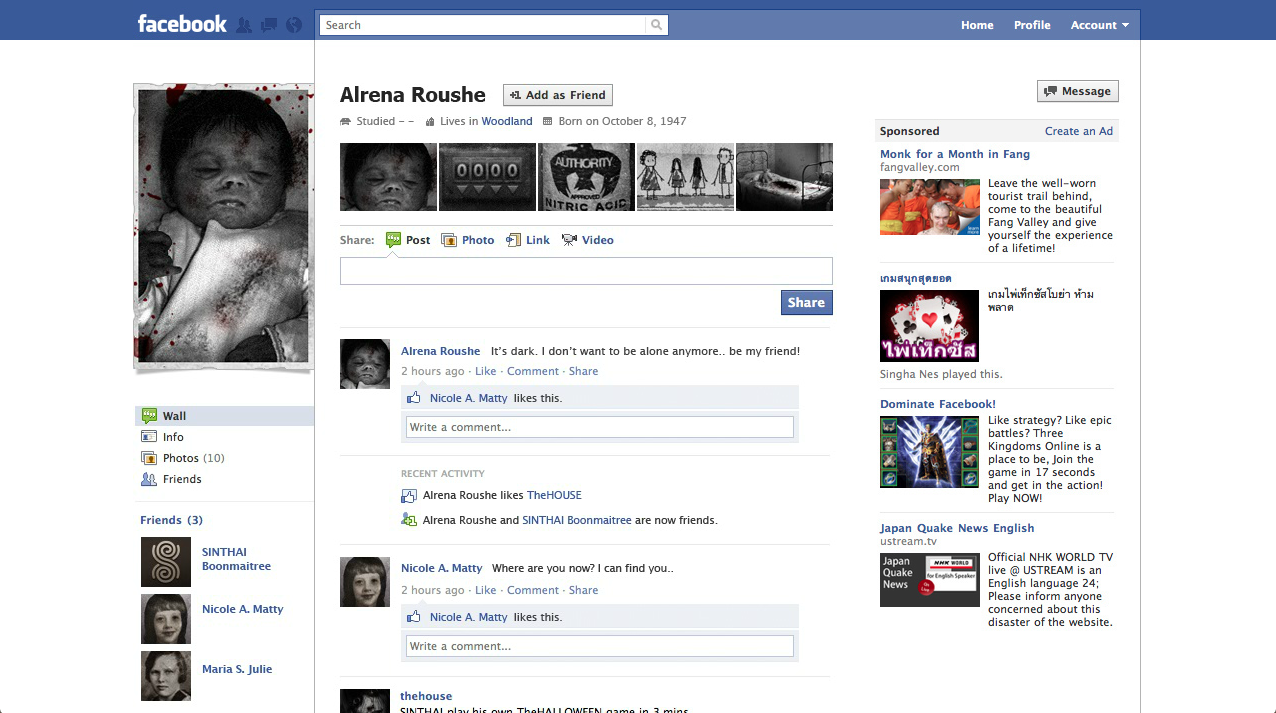
Task: Focus the Facebook search field
Action: [x=484, y=25]
